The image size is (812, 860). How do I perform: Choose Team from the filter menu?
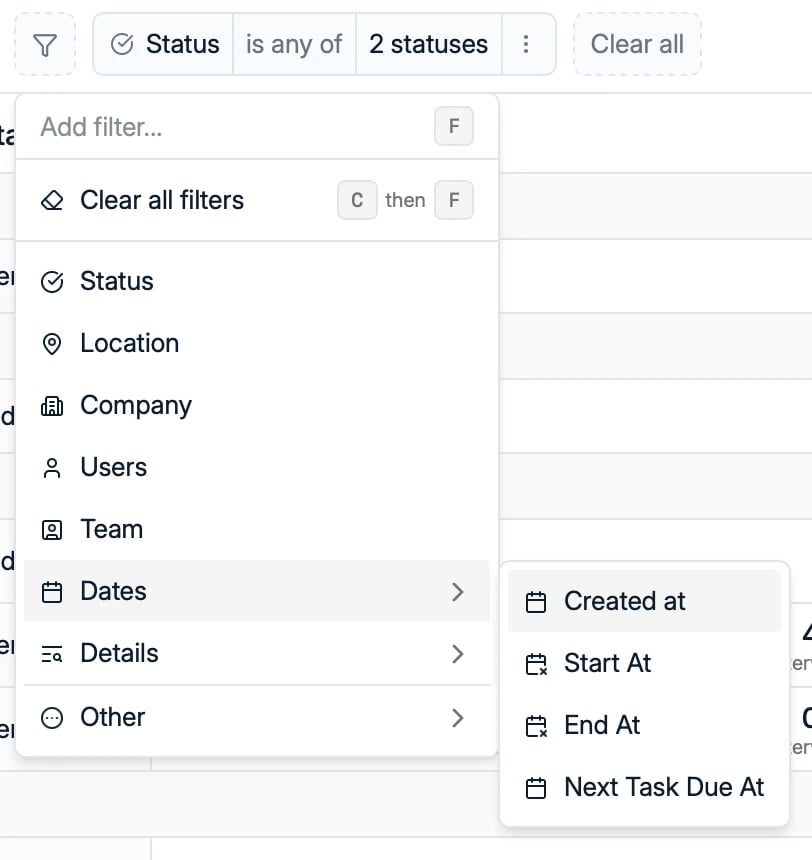click(x=257, y=529)
